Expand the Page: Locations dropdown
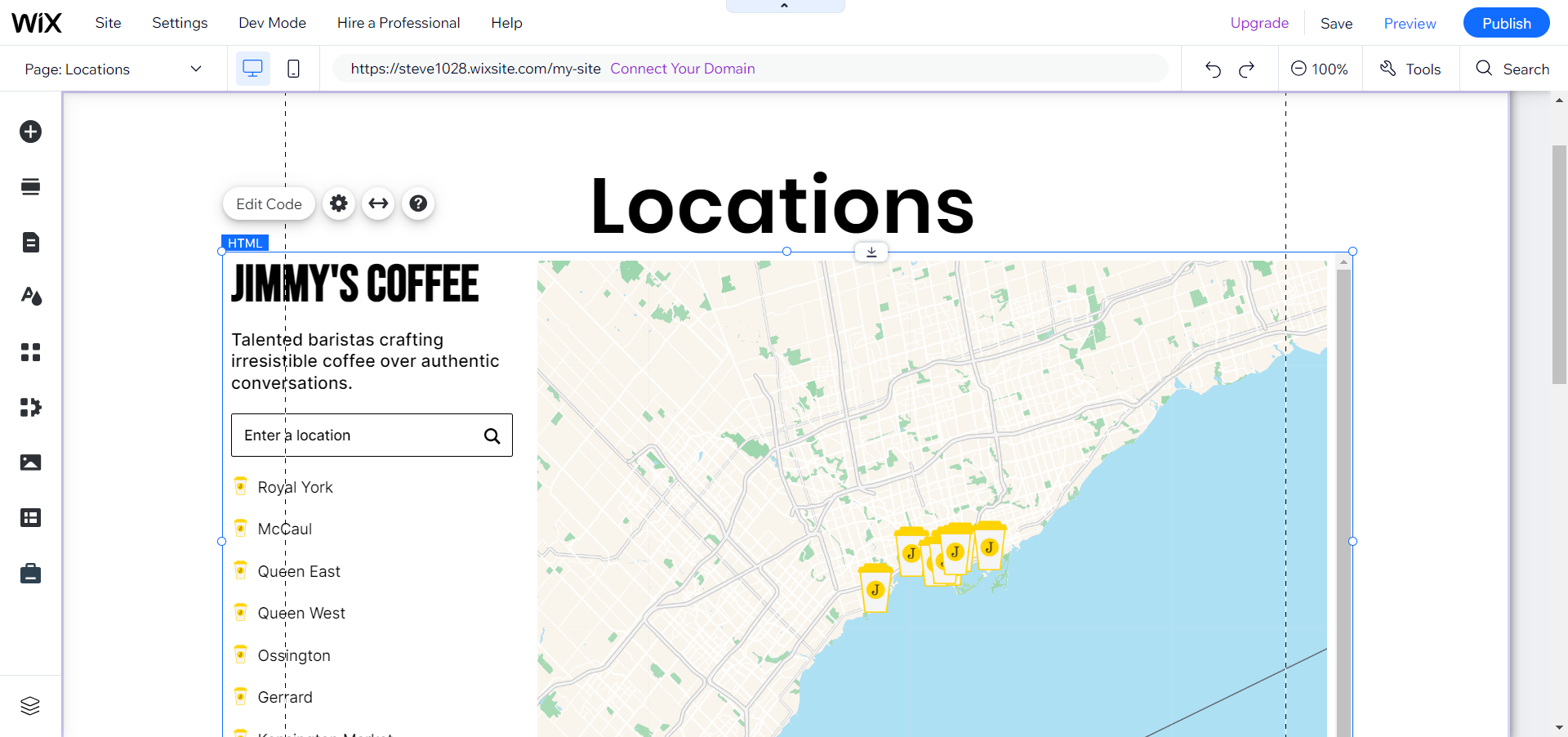Image resolution: width=1568 pixels, height=737 pixels. tap(113, 69)
